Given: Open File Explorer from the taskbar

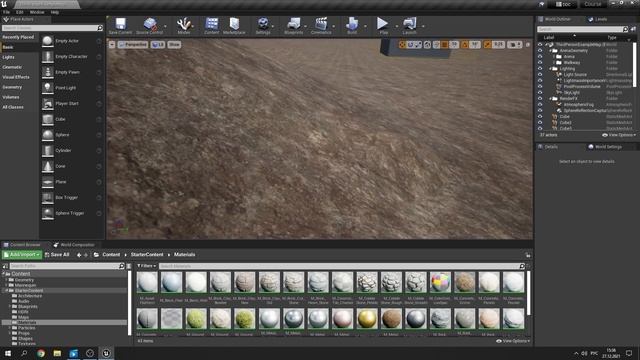Looking at the screenshot, I should pos(57,353).
